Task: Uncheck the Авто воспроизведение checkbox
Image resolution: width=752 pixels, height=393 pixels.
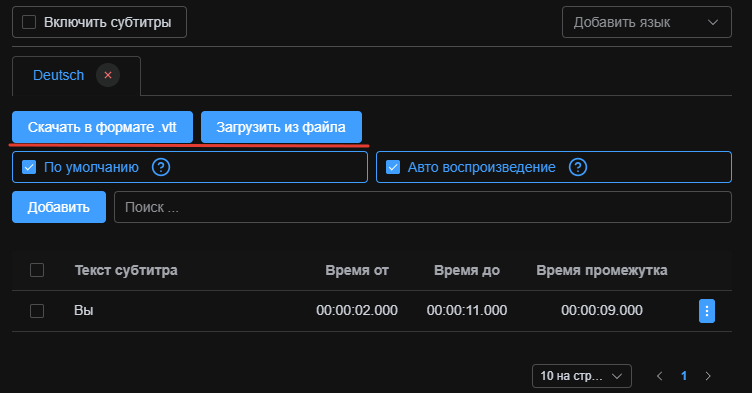Action: (393, 167)
